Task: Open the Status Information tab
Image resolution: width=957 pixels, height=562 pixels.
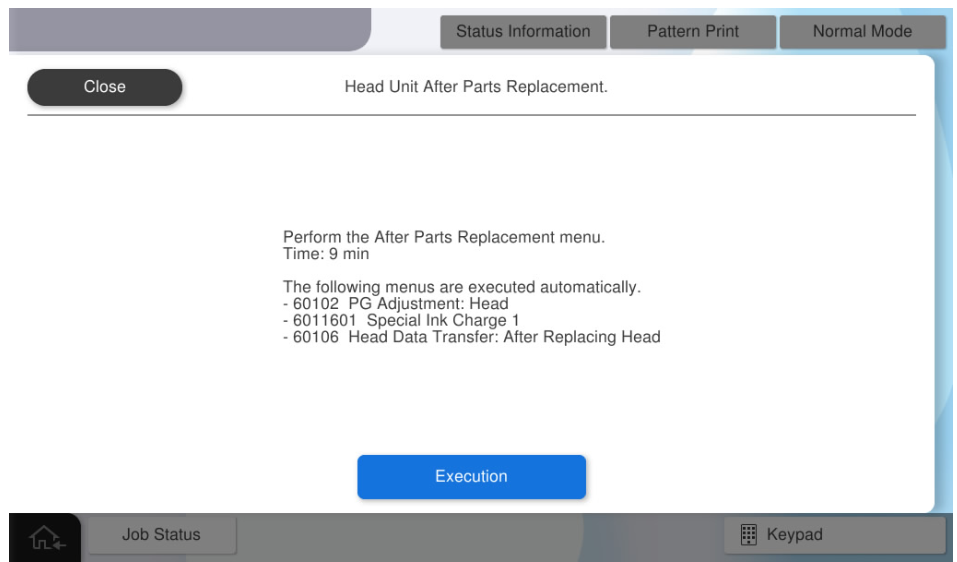Action: point(523,32)
